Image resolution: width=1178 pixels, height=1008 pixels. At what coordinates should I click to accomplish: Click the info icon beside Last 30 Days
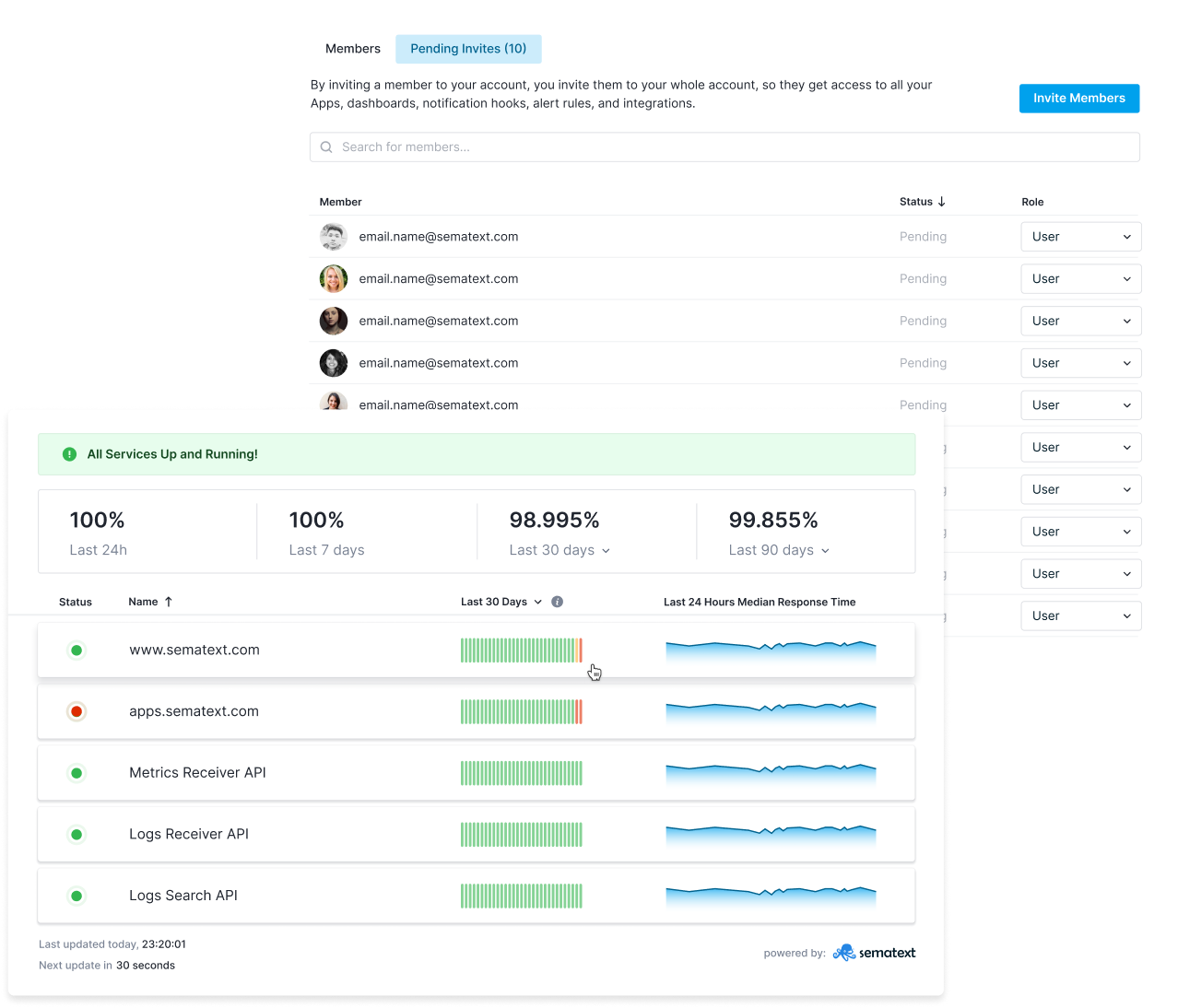(558, 602)
